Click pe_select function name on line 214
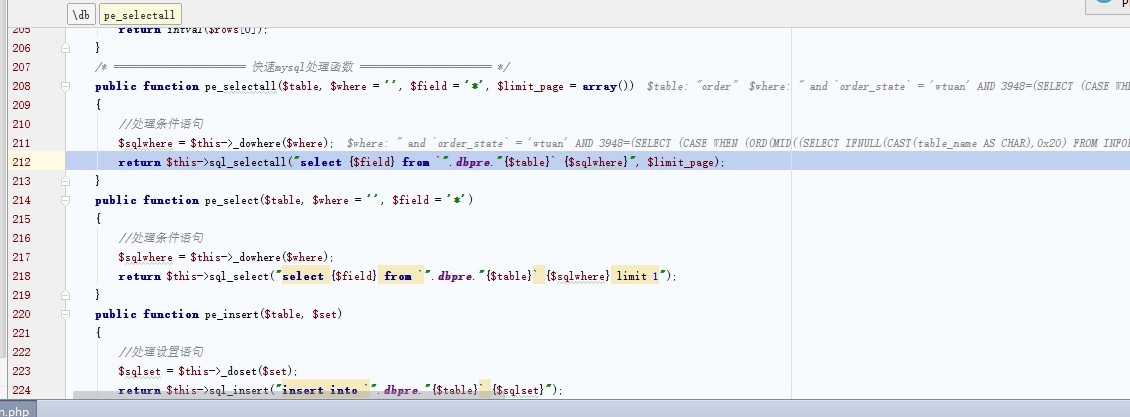 pos(231,200)
